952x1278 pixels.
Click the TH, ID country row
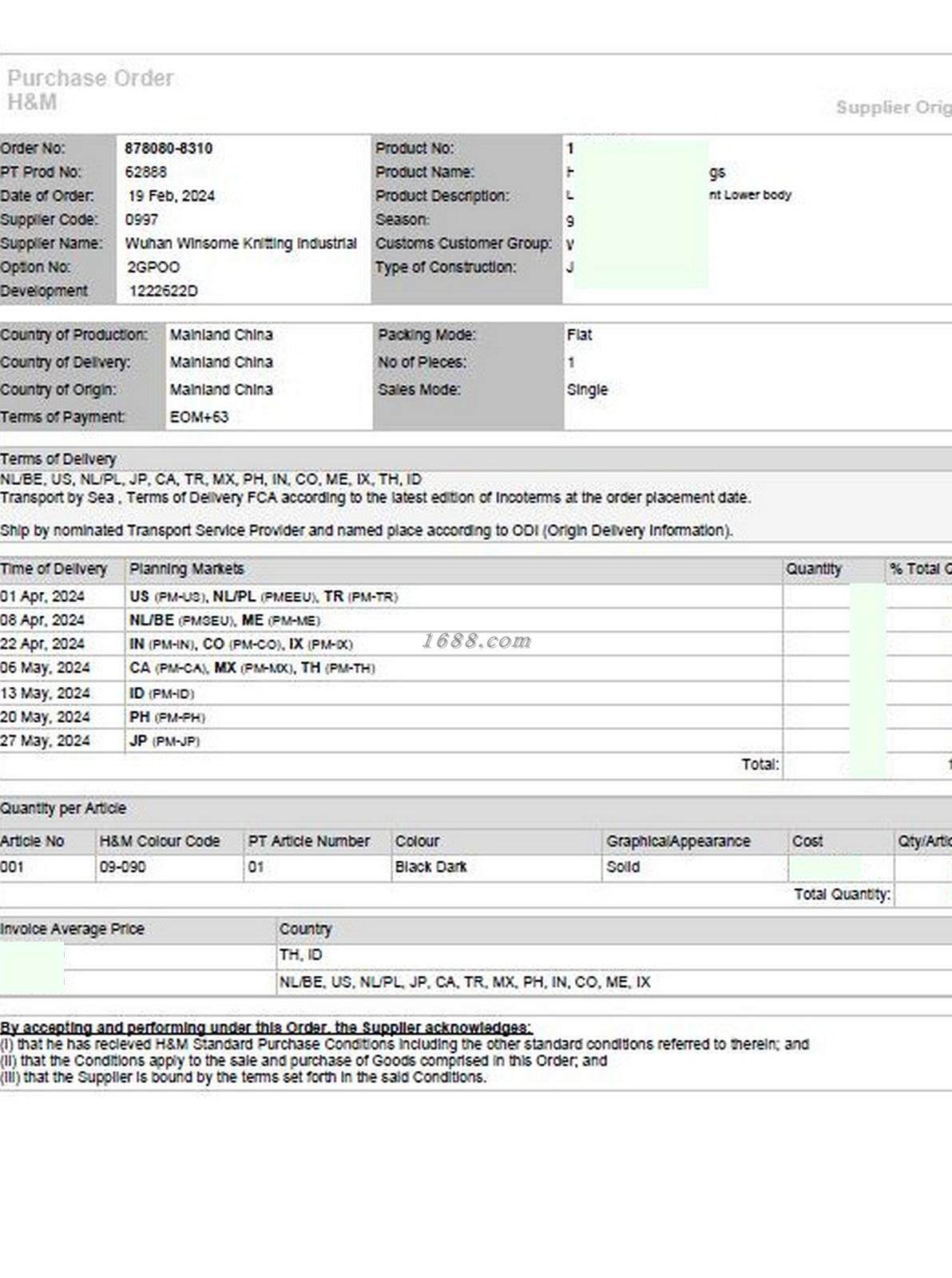pos(613,955)
